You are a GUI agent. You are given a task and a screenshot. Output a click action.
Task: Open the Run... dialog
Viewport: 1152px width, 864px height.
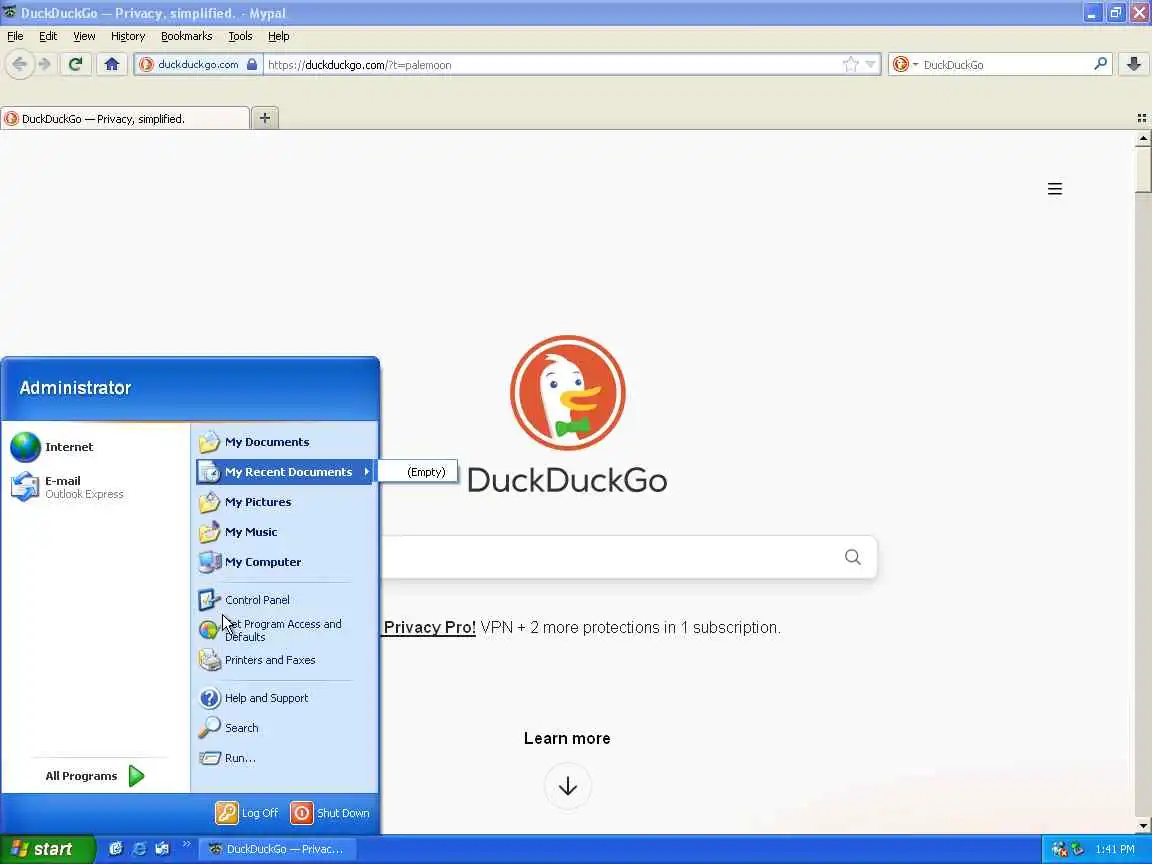click(x=285, y=758)
